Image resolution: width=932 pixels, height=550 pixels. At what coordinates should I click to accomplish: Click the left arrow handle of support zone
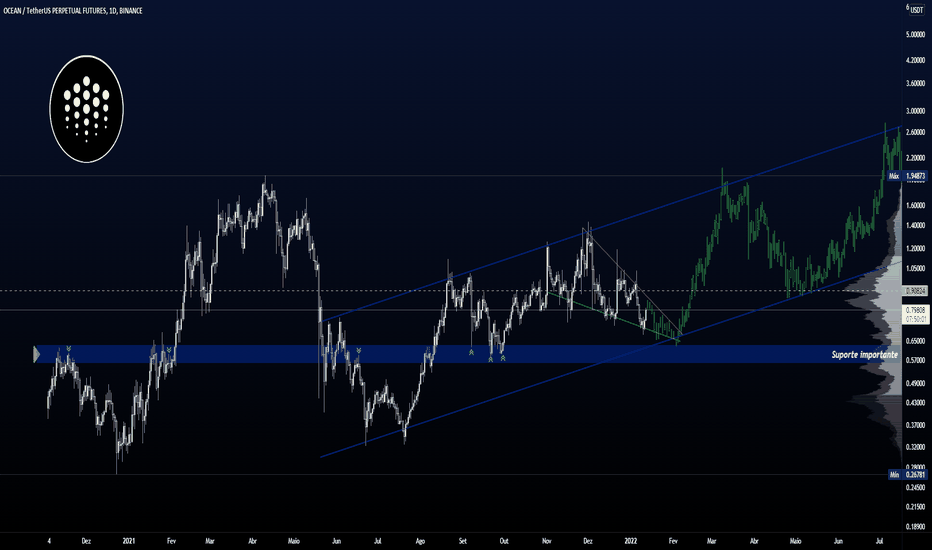tap(36, 354)
